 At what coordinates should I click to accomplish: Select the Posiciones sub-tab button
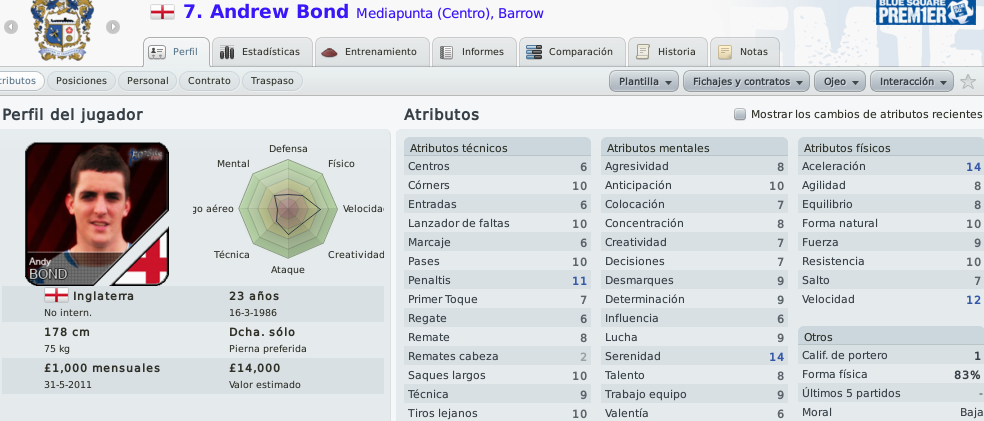(81, 81)
